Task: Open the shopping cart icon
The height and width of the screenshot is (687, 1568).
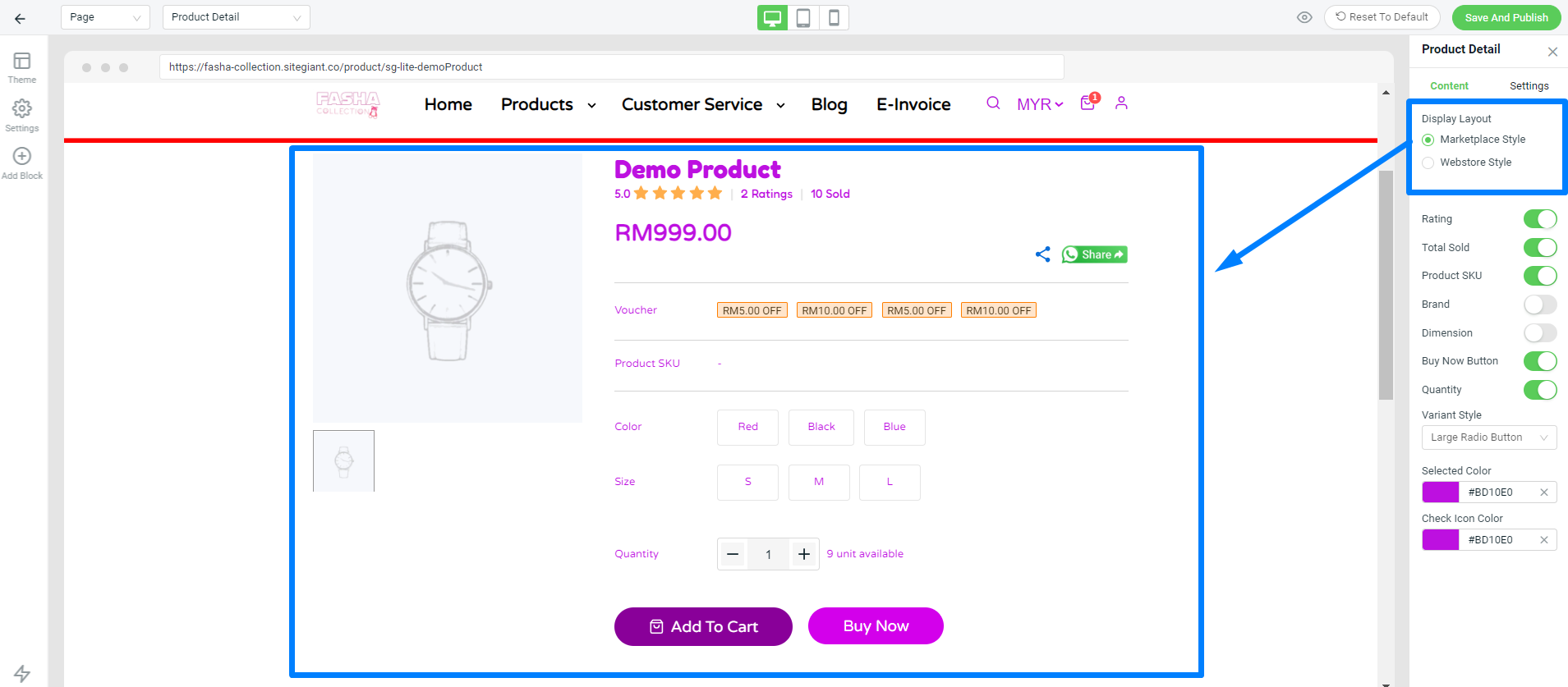Action: (1088, 103)
